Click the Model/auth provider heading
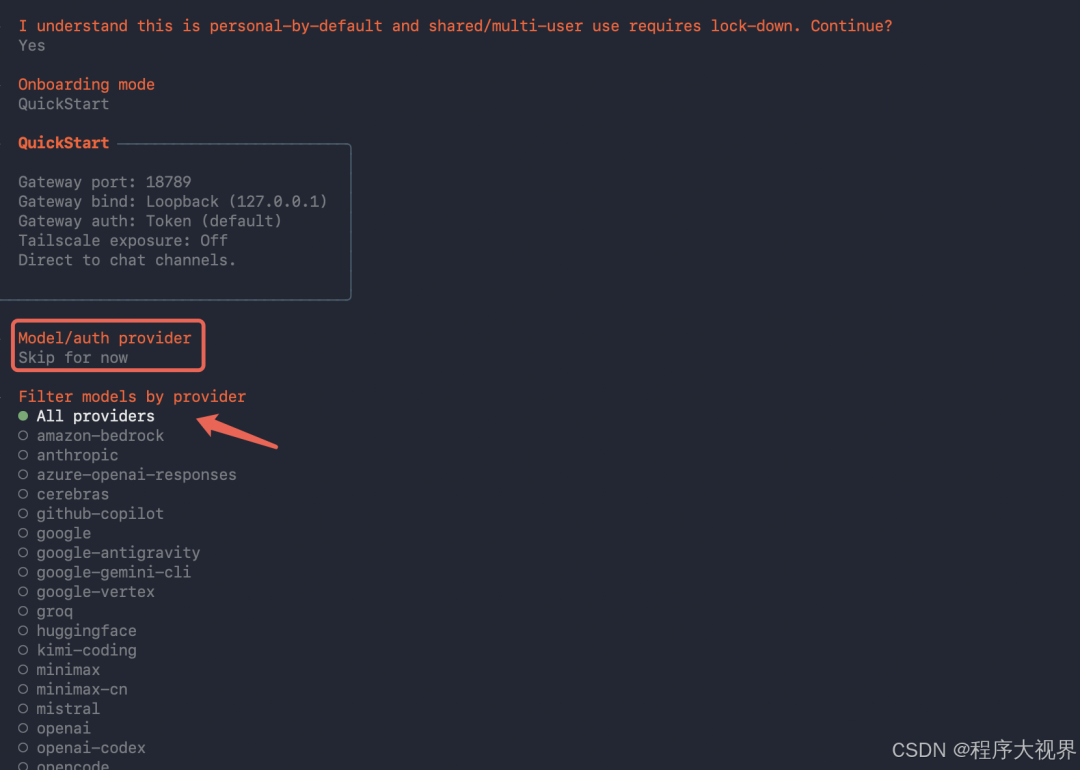This screenshot has width=1080, height=770. click(104, 338)
